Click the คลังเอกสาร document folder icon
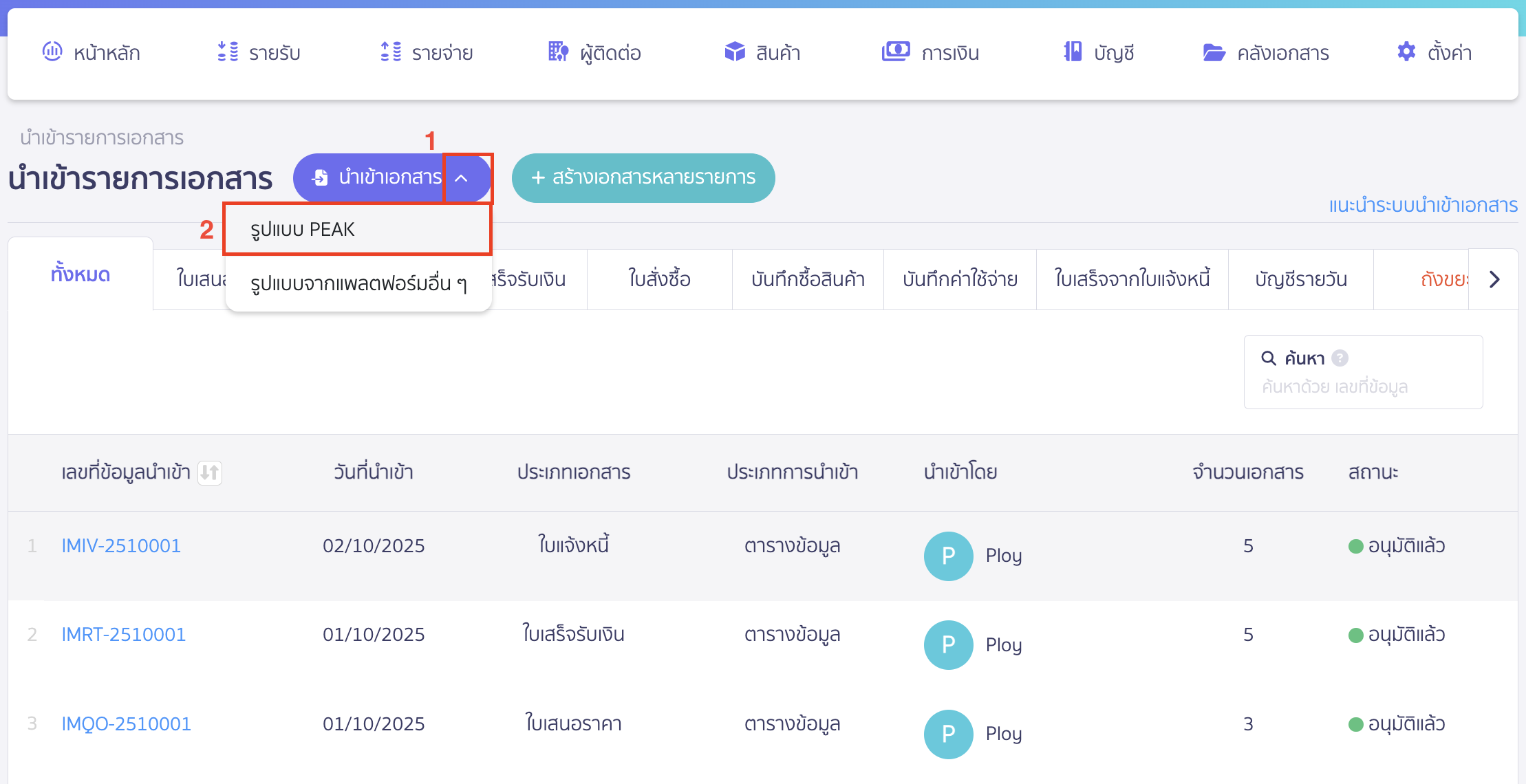The image size is (1526, 784). tap(1216, 52)
